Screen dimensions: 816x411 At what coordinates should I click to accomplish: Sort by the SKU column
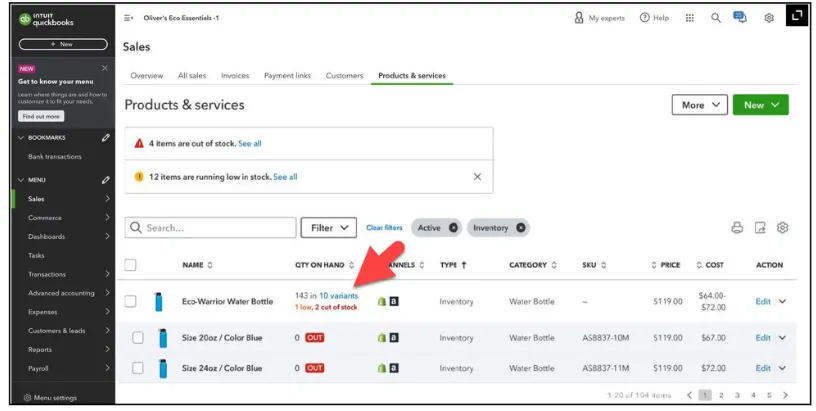pos(594,265)
